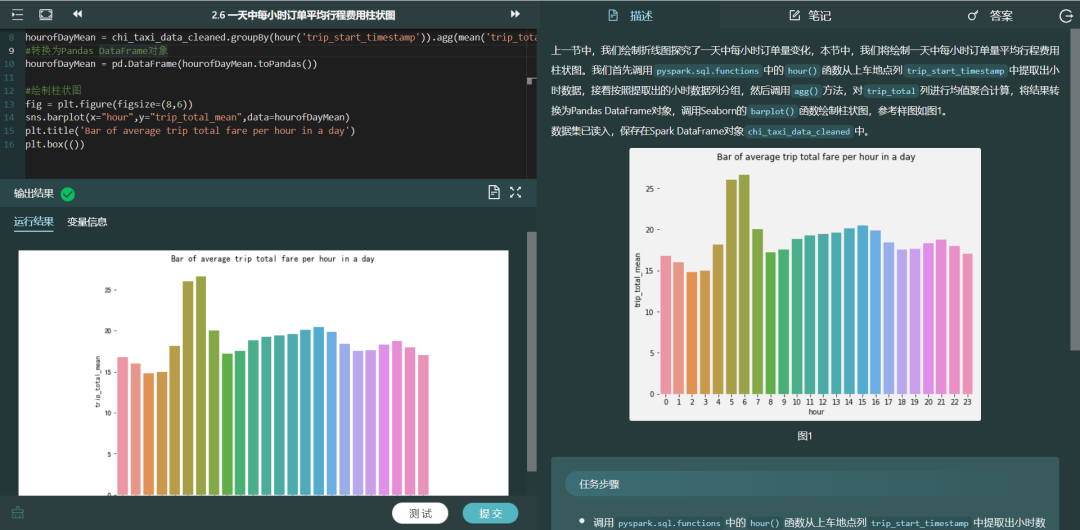Screen dimensions: 1080x530
Task: Click the inline code chi_taxi_data_cleaned
Action: [799, 131]
